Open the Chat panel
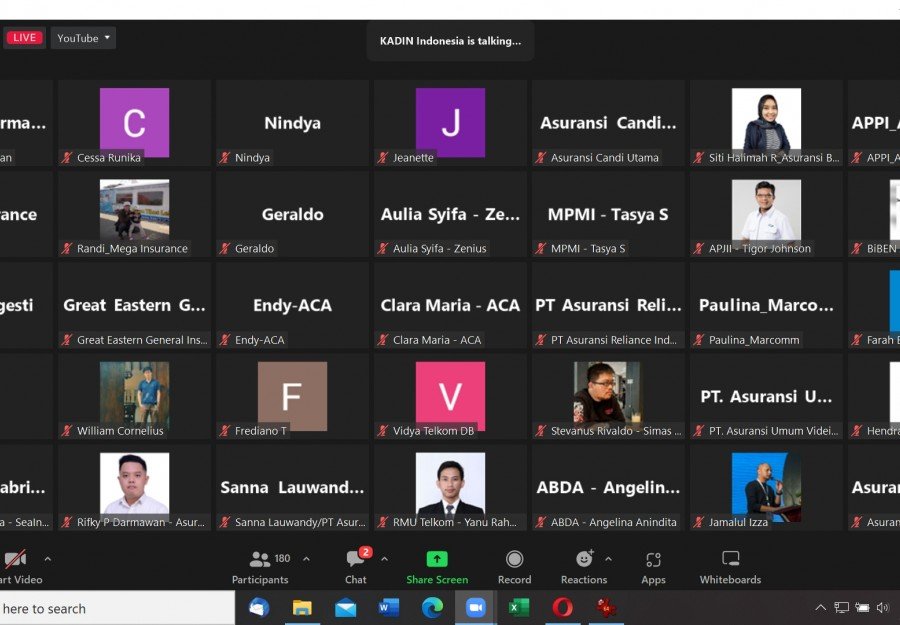This screenshot has height=625, width=900. (356, 568)
